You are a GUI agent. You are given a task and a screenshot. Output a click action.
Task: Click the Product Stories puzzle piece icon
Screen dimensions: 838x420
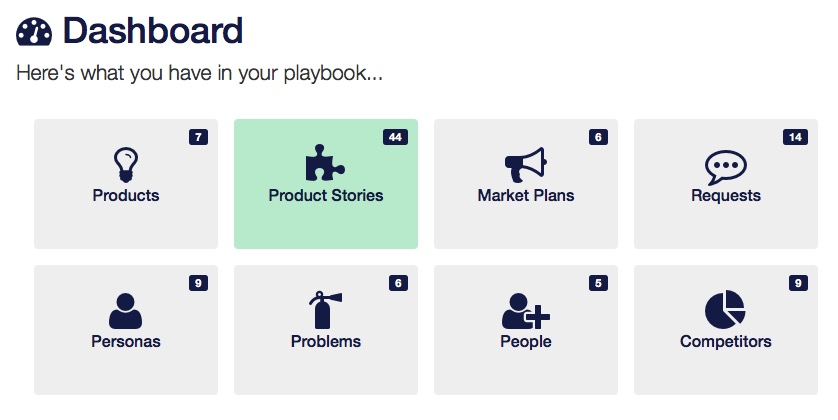tap(325, 162)
